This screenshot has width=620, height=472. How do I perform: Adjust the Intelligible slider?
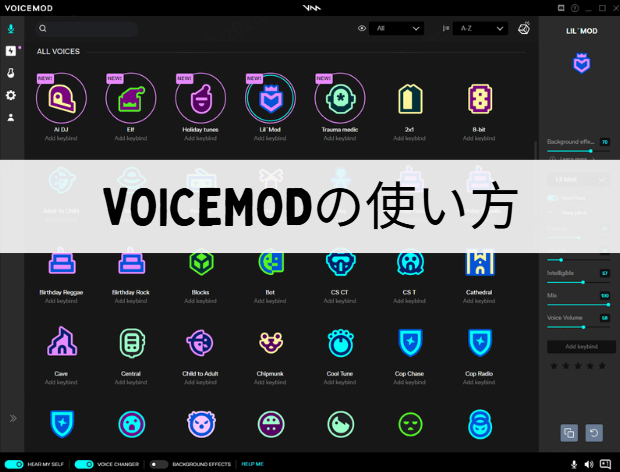[x=578, y=282]
